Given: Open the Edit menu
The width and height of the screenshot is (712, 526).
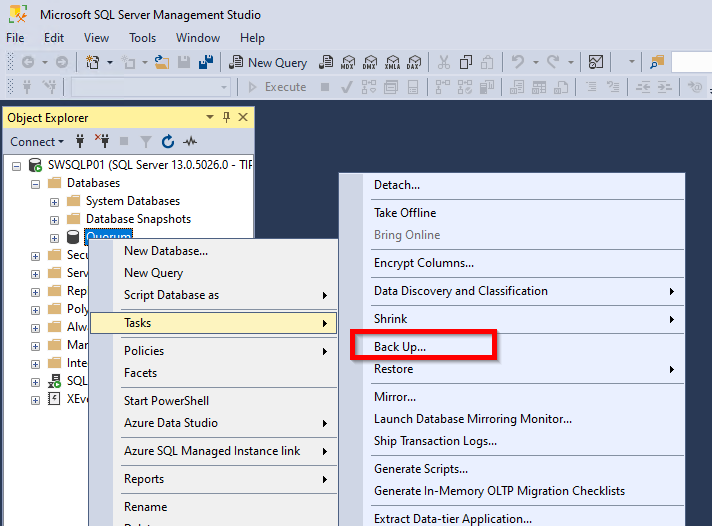Looking at the screenshot, I should click(54, 38).
